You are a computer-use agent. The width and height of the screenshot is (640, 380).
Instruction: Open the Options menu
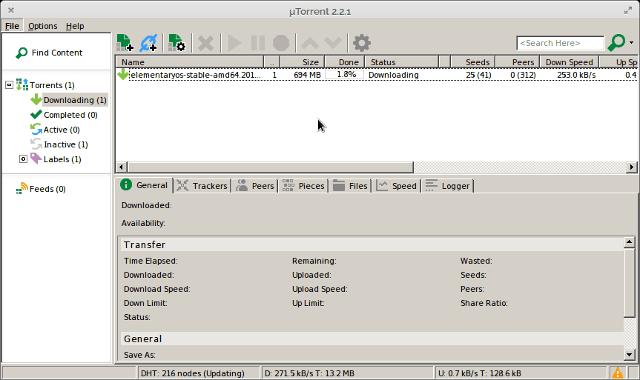pyautogui.click(x=42, y=26)
